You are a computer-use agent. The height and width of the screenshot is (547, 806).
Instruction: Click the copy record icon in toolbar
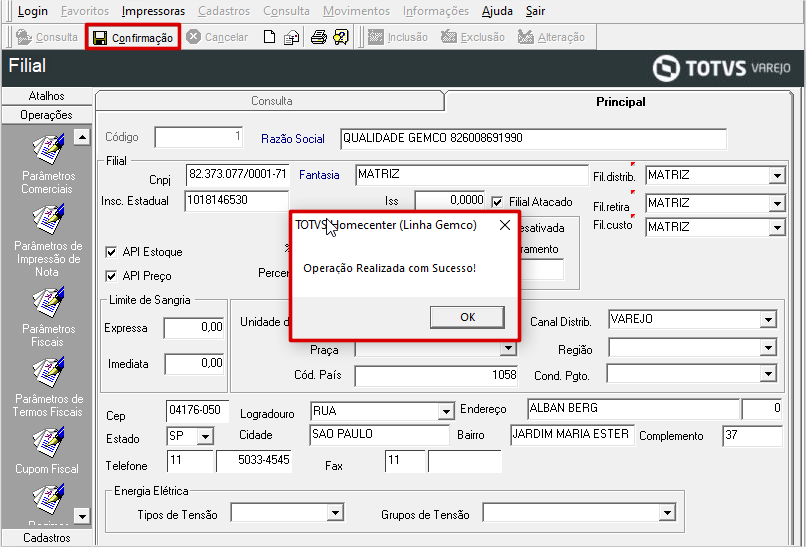[x=291, y=37]
